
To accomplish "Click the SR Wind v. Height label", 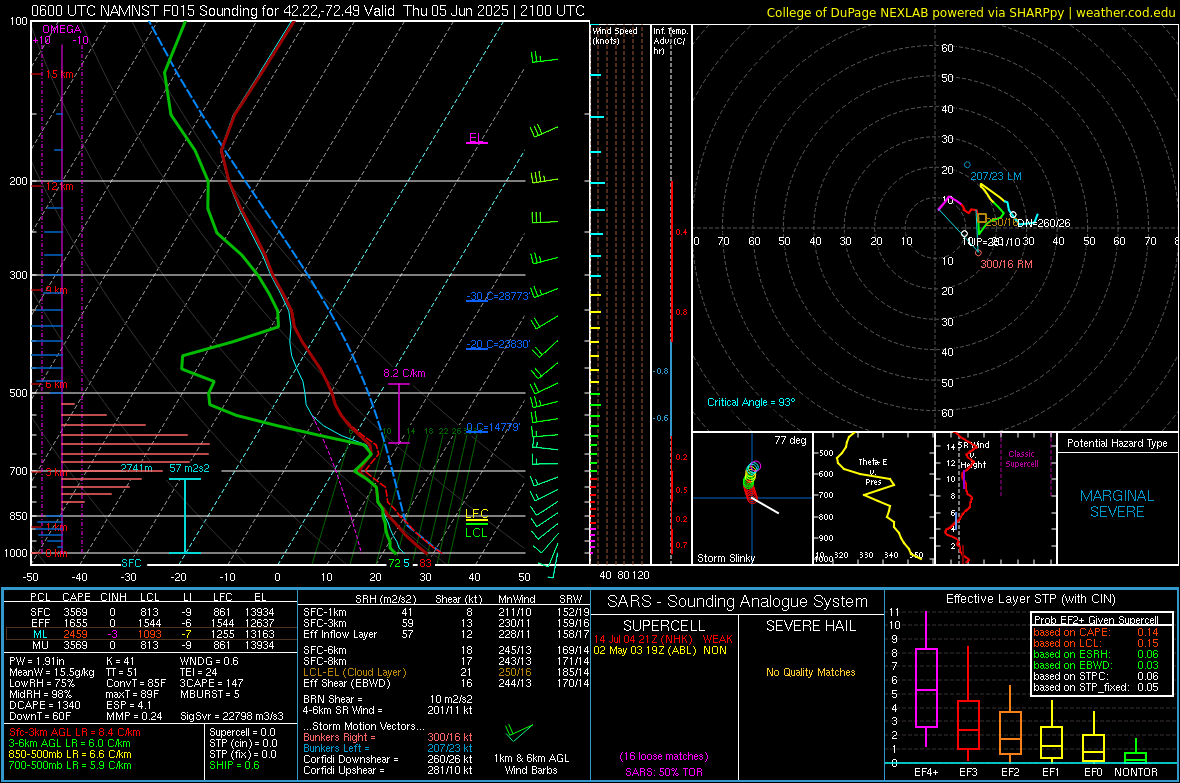I will (974, 455).
